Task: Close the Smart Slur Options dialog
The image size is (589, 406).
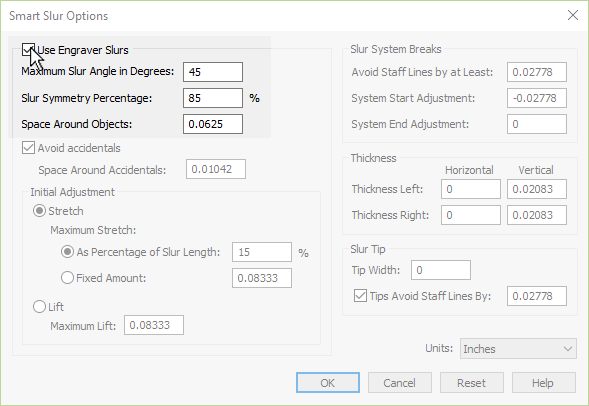Action: click(572, 15)
